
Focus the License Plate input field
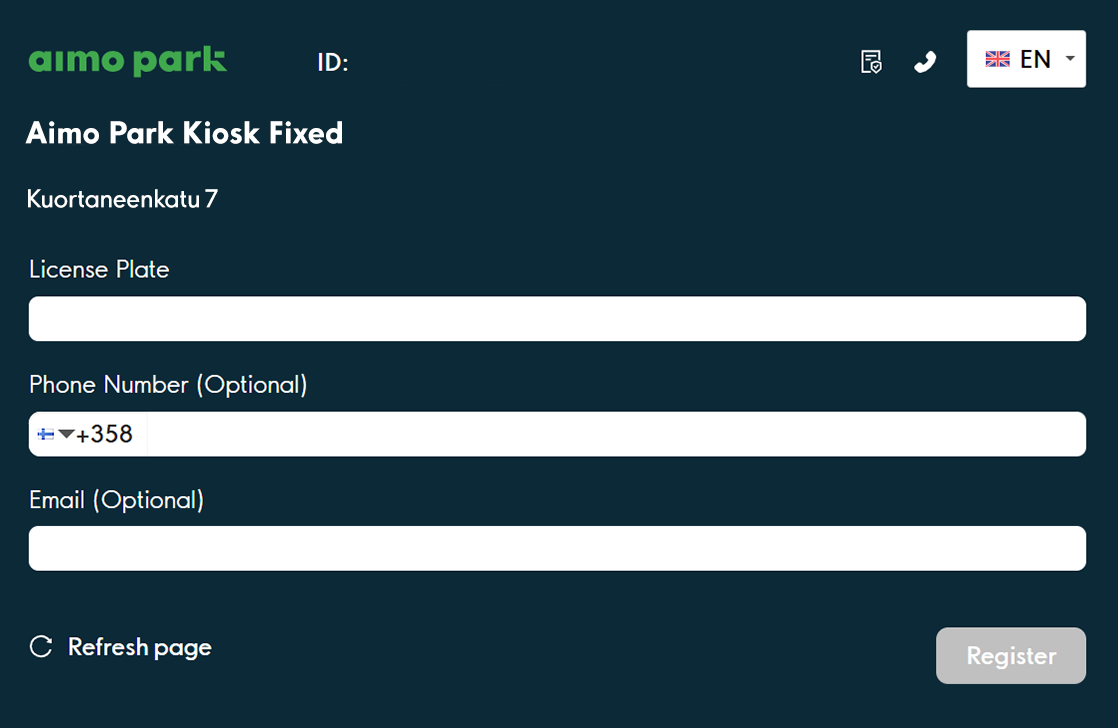tap(557, 319)
